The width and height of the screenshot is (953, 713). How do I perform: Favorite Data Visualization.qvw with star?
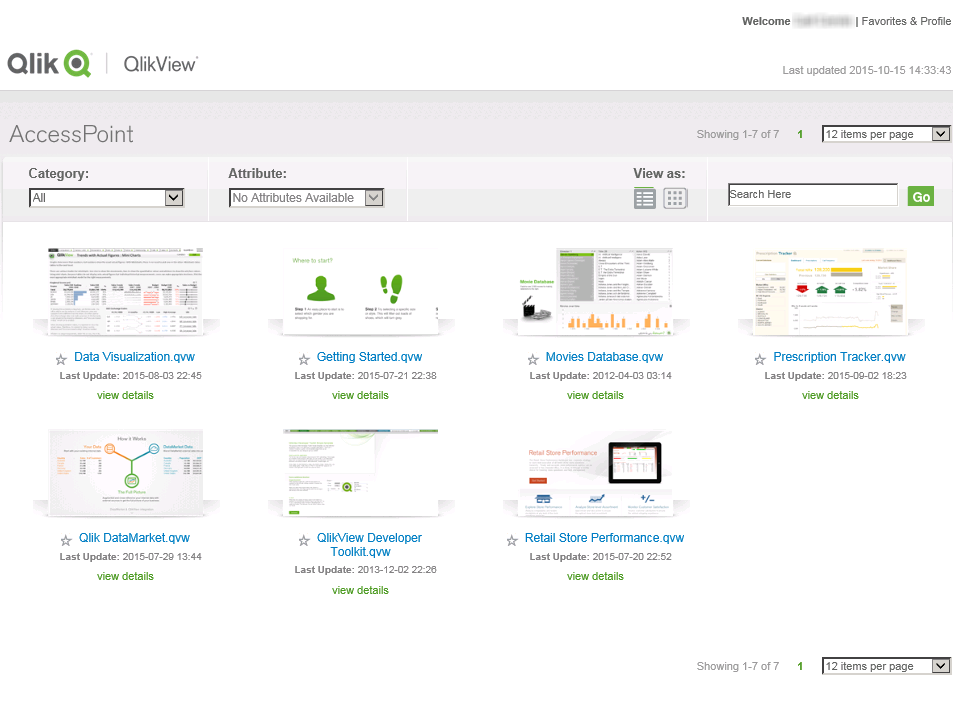[64, 359]
